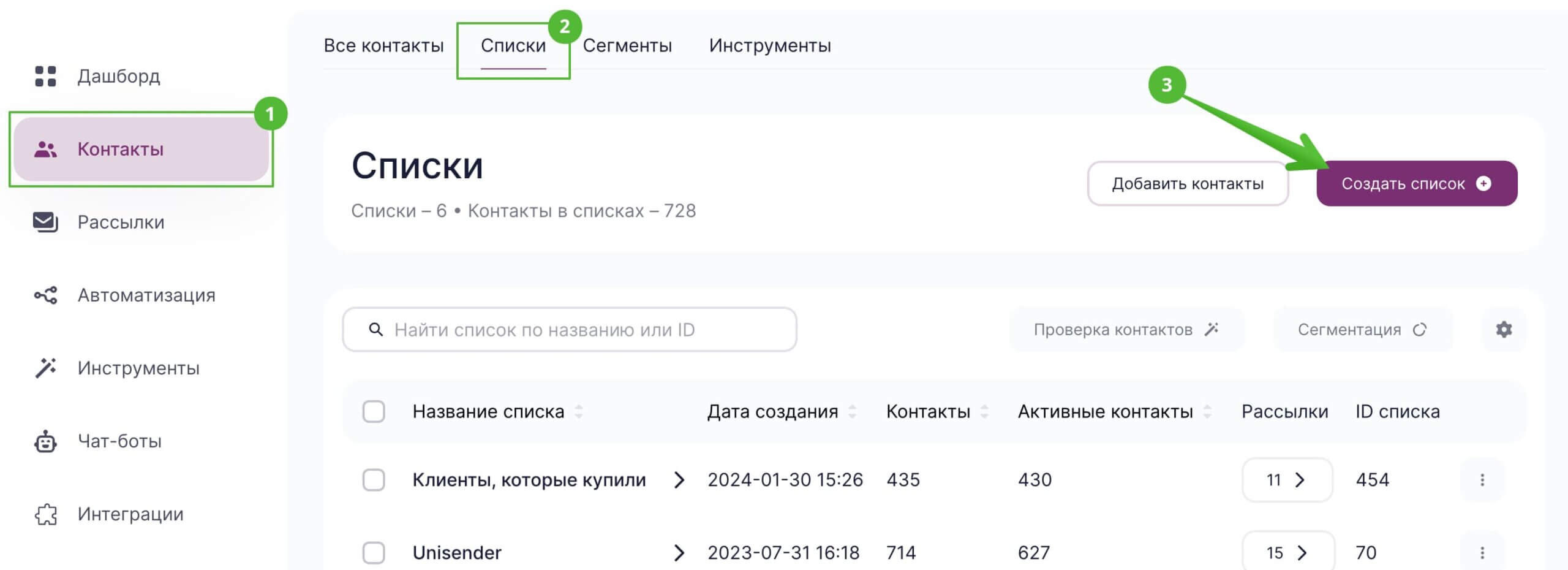This screenshot has width=1568, height=570.
Task: Click the refresh icon in Сегментация
Action: [1420, 330]
